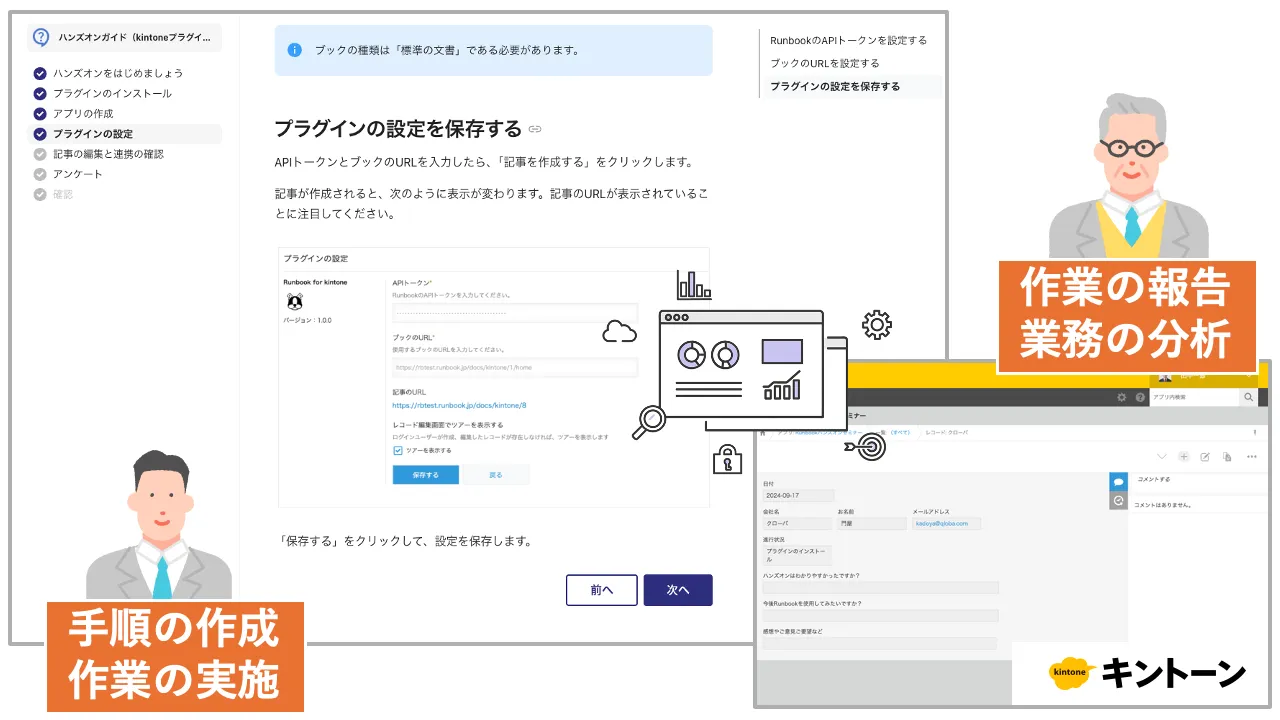
Task: Go to プラグインのインストール step
Action: click(111, 93)
